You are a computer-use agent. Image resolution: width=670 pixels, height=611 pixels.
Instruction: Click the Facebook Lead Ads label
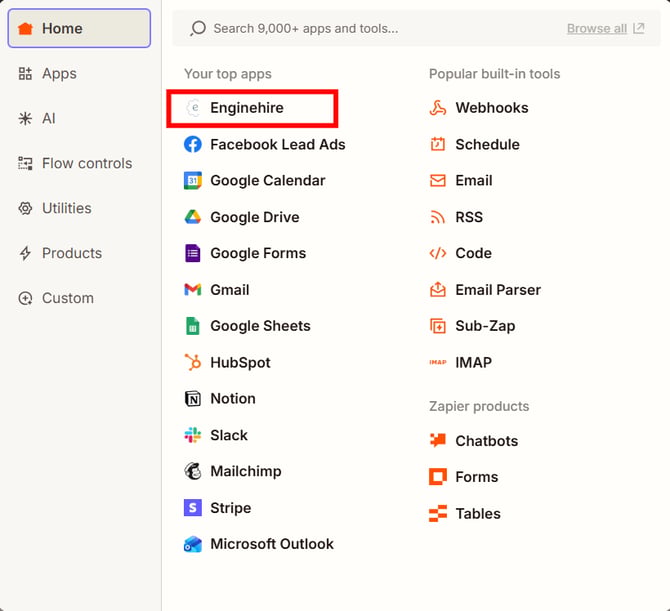(x=278, y=144)
